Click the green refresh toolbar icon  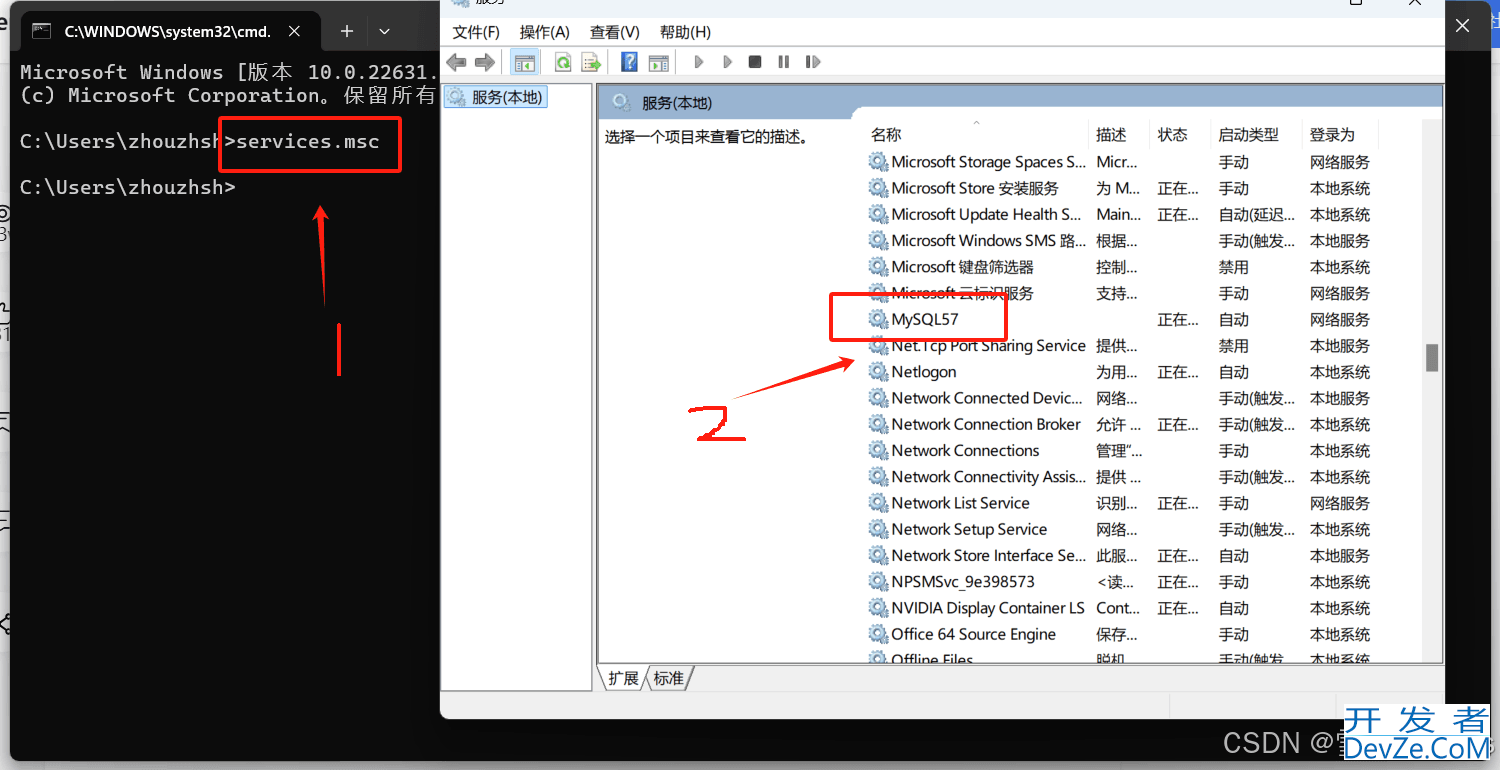pos(563,62)
